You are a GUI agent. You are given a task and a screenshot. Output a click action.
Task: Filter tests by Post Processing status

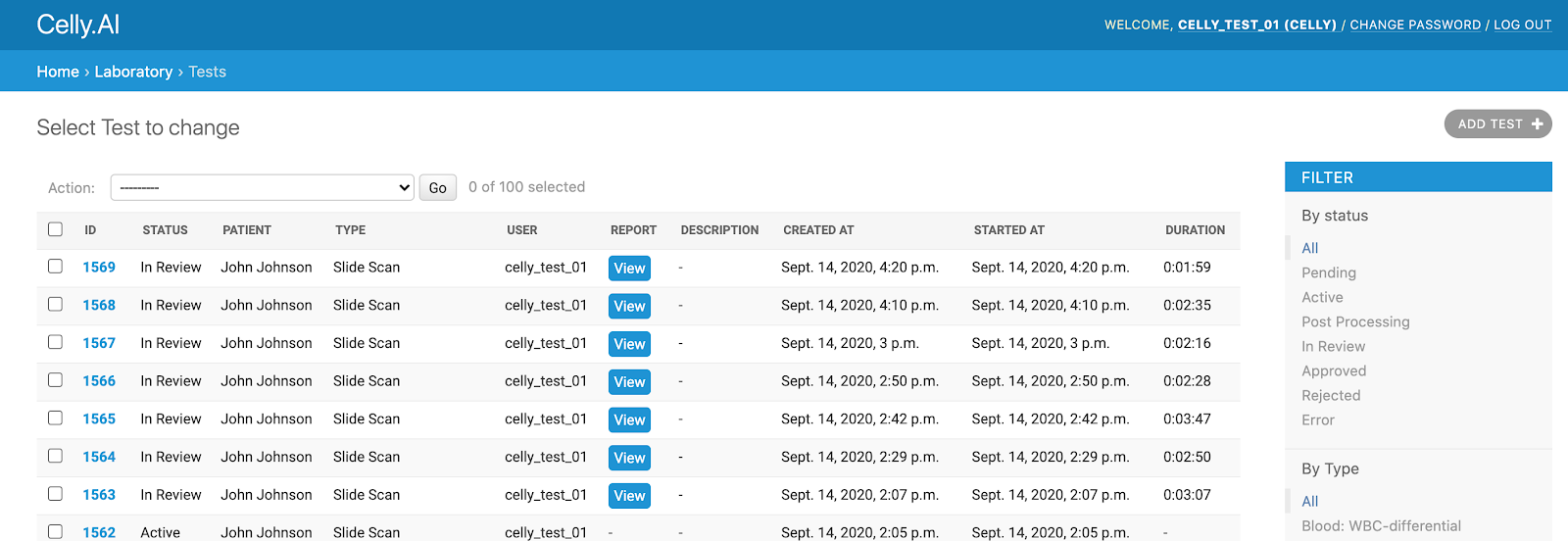click(x=1355, y=321)
